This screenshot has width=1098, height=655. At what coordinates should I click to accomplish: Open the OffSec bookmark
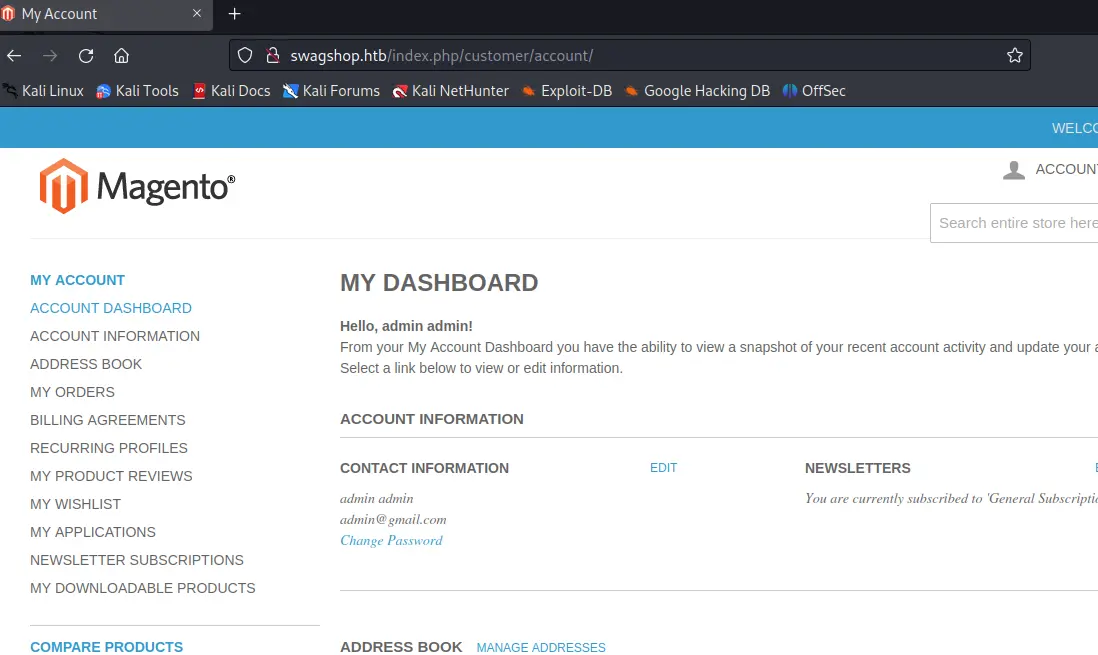click(x=814, y=91)
